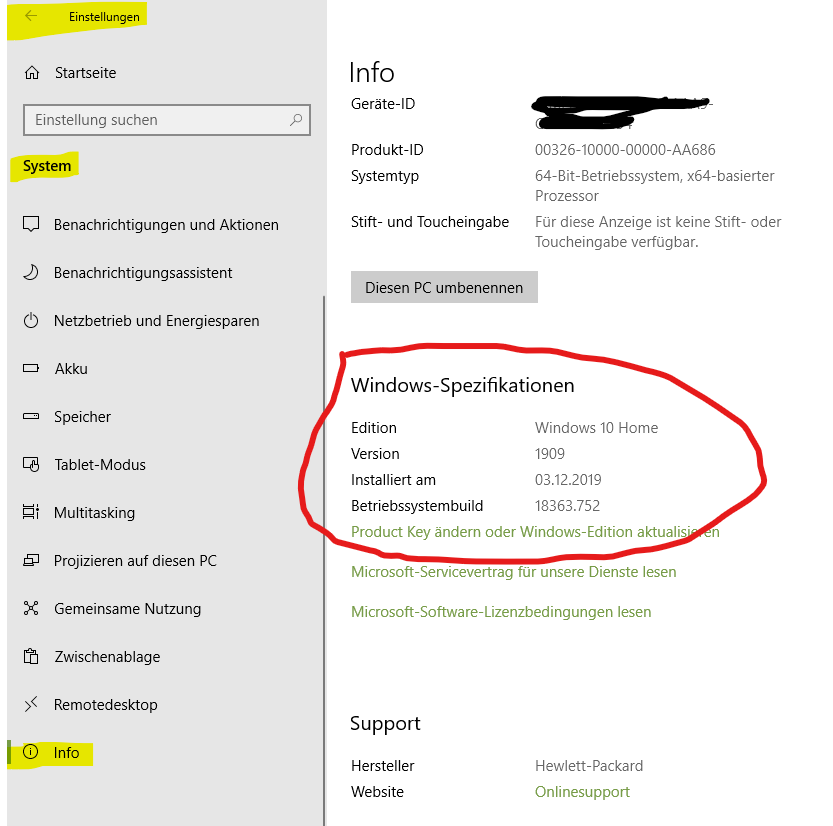The image size is (833, 826).
Task: Click the Benachrichtigungsassistent moon icon
Action: pos(31,273)
